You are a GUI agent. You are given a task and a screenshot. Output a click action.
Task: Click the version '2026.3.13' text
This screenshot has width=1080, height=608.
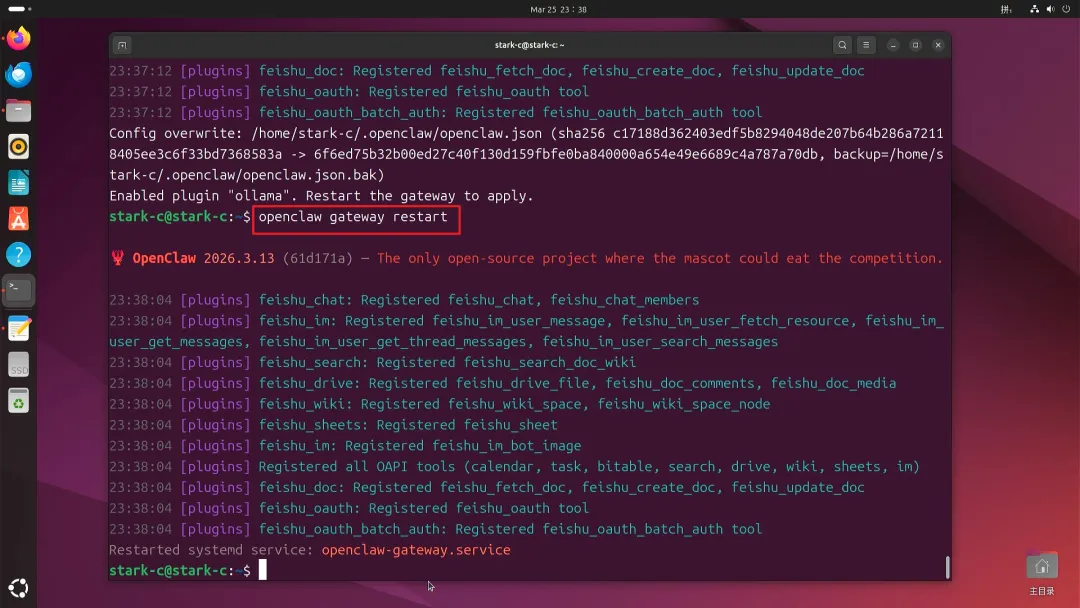(x=239, y=258)
